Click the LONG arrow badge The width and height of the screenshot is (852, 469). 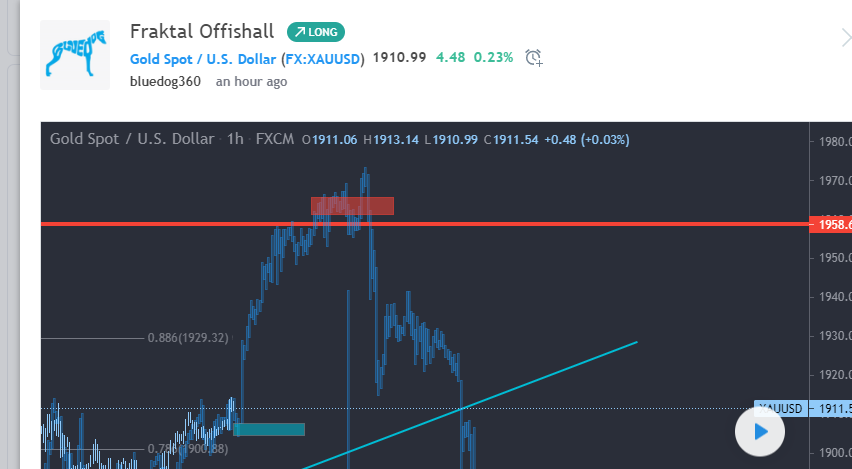316,32
